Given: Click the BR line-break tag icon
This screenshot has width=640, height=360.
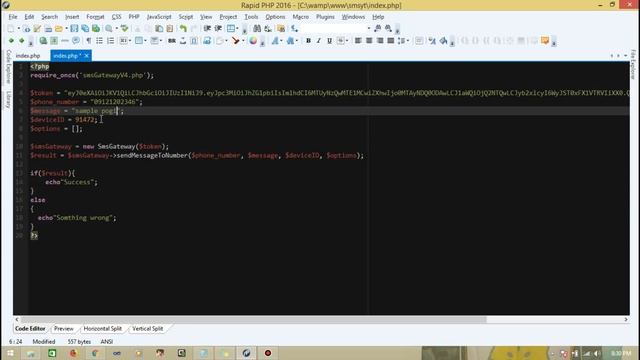Looking at the screenshot, I should [172, 41].
